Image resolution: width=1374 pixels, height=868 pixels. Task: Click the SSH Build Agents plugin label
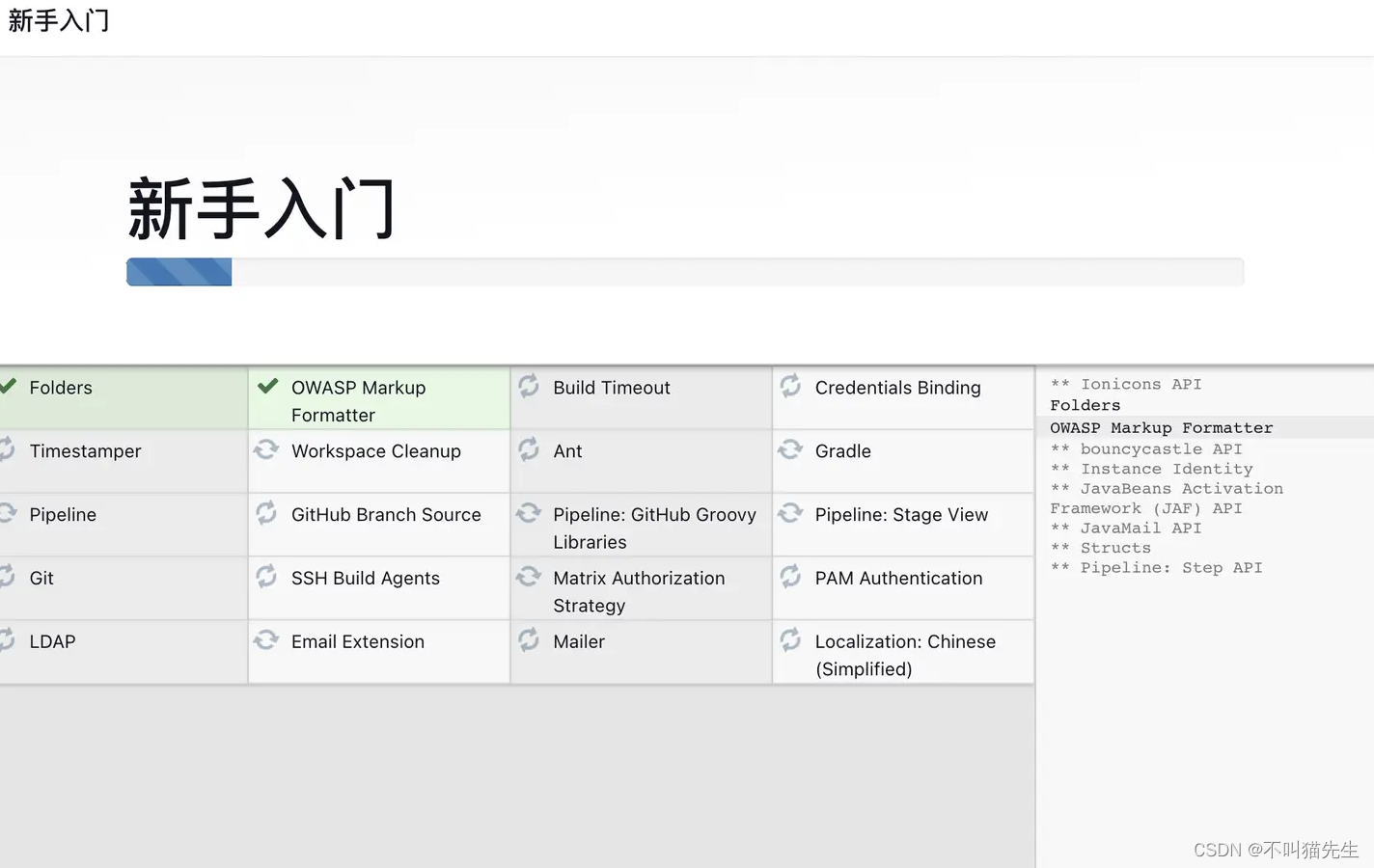[x=365, y=578]
